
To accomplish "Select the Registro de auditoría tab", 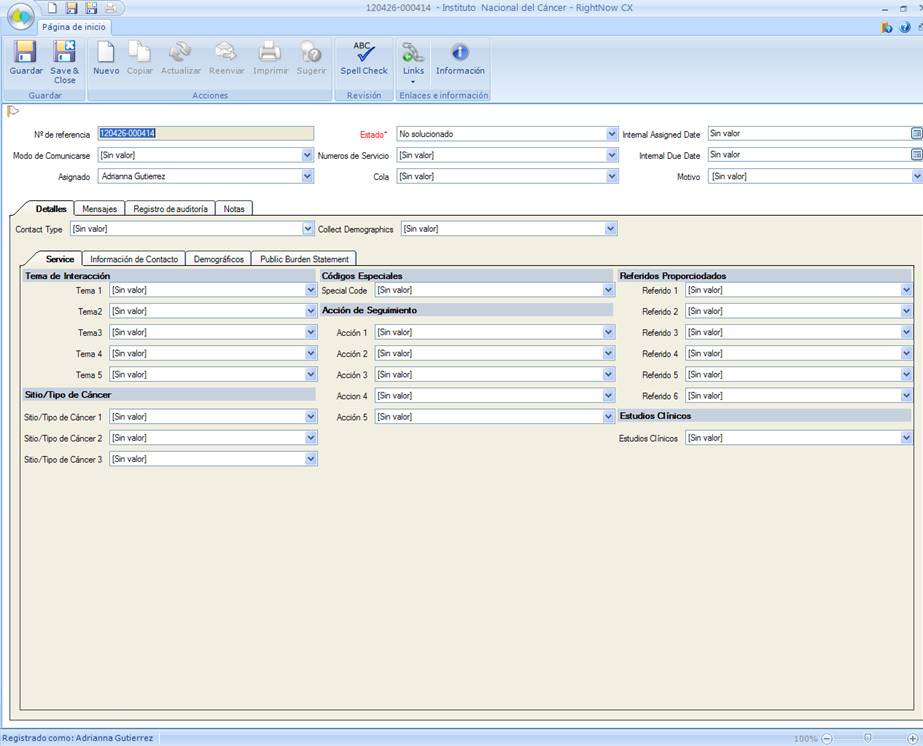I will click(171, 209).
